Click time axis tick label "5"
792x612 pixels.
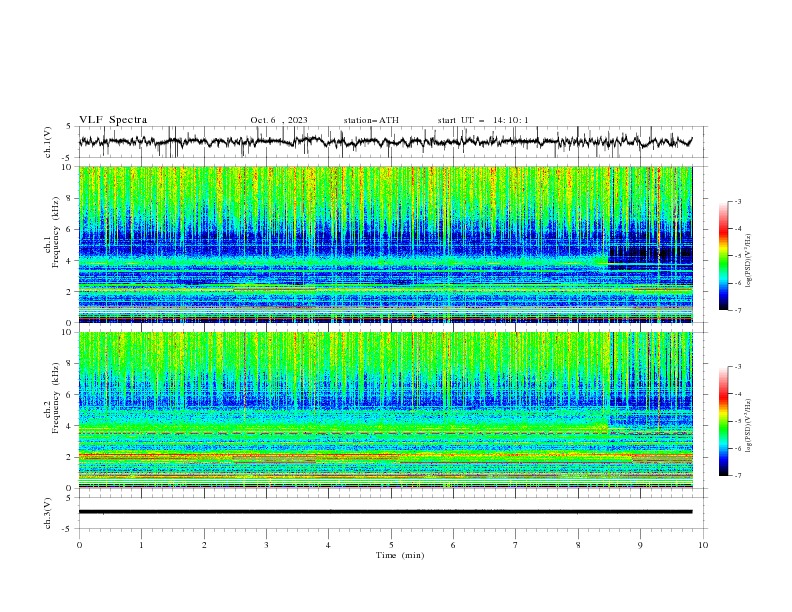click(x=391, y=545)
